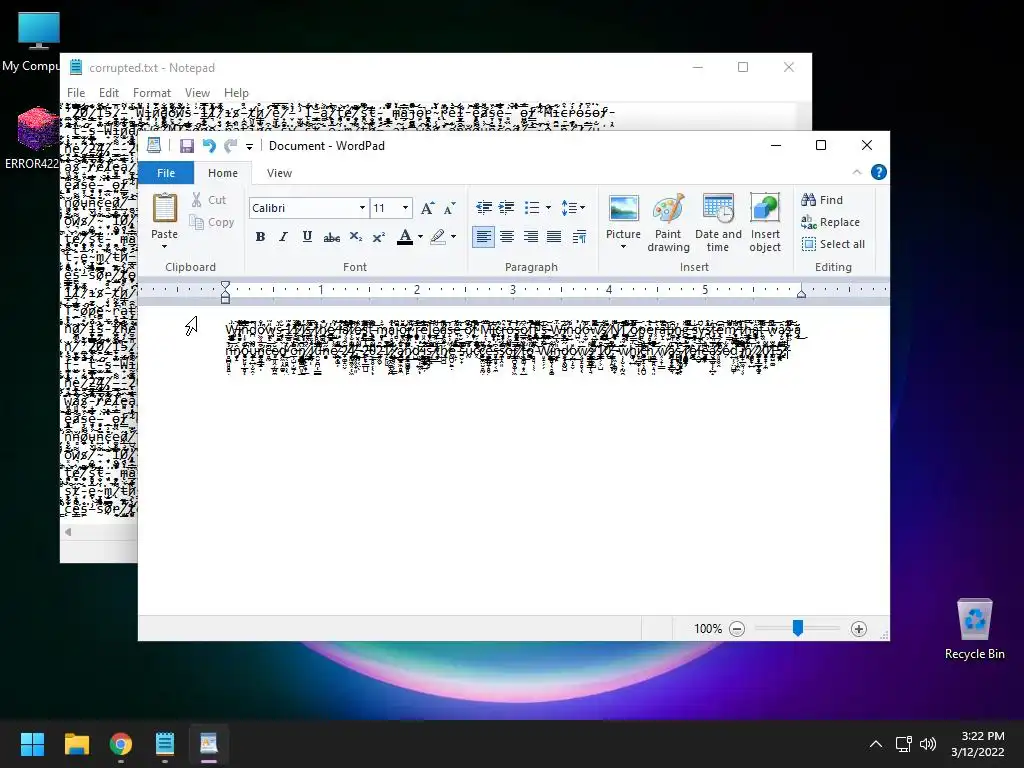This screenshot has width=1024, height=768.
Task: Open the list style dropdown arrow
Action: [x=548, y=208]
